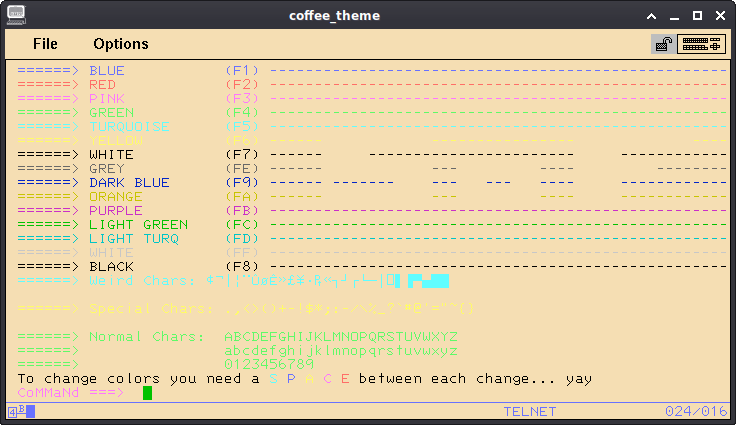This screenshot has width=736, height=425.
Task: Click the cursor position 024/016
Action: click(x=696, y=411)
